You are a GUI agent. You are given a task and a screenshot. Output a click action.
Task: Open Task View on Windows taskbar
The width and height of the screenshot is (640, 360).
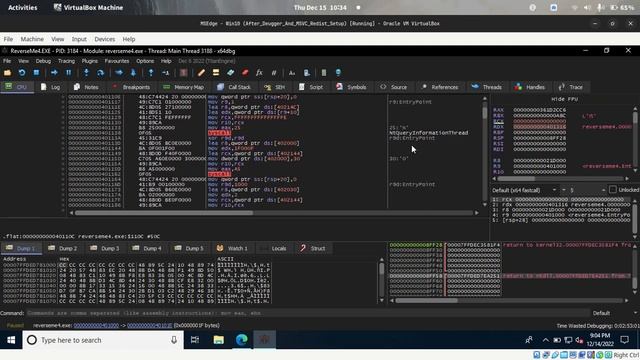tap(195, 340)
